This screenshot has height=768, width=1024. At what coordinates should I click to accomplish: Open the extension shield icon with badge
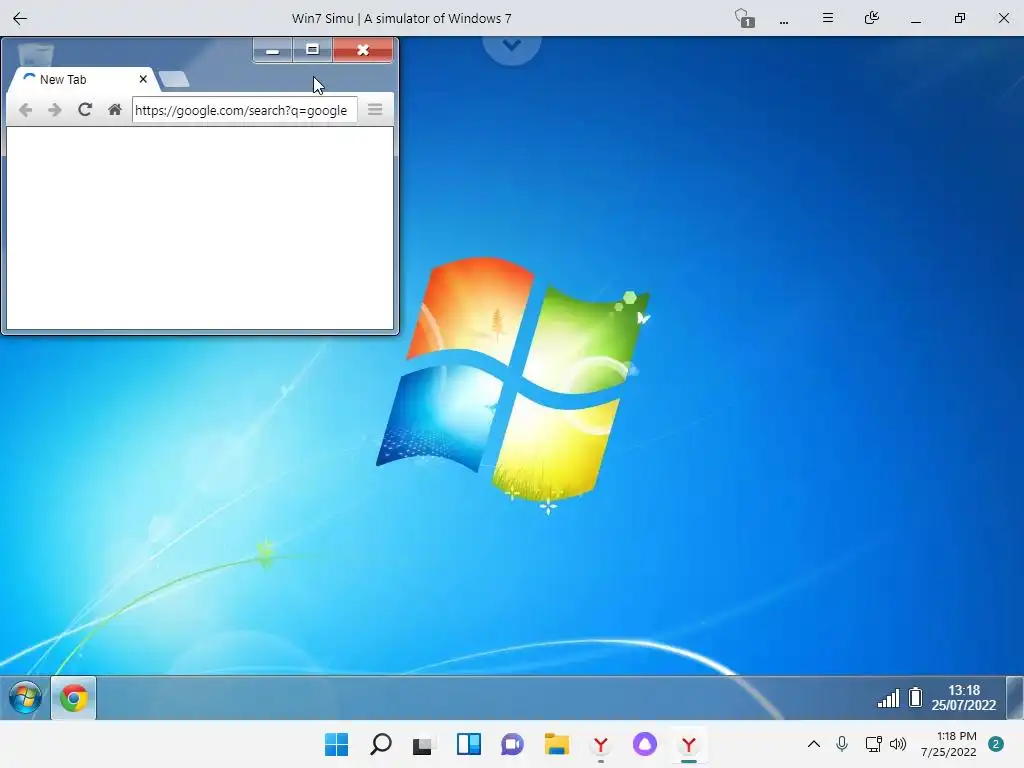point(744,18)
